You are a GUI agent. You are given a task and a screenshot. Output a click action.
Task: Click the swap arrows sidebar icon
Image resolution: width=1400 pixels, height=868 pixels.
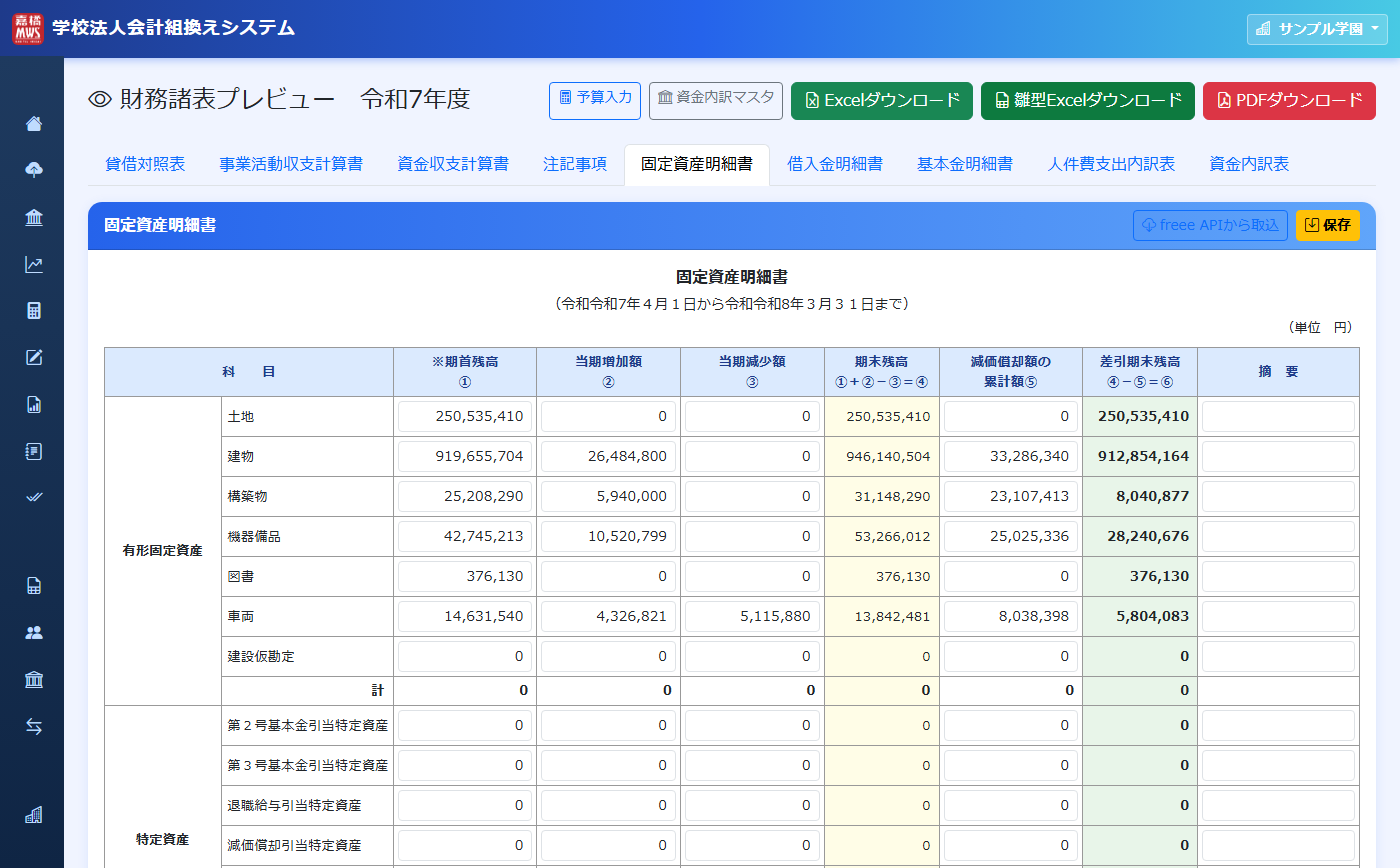click(x=34, y=727)
